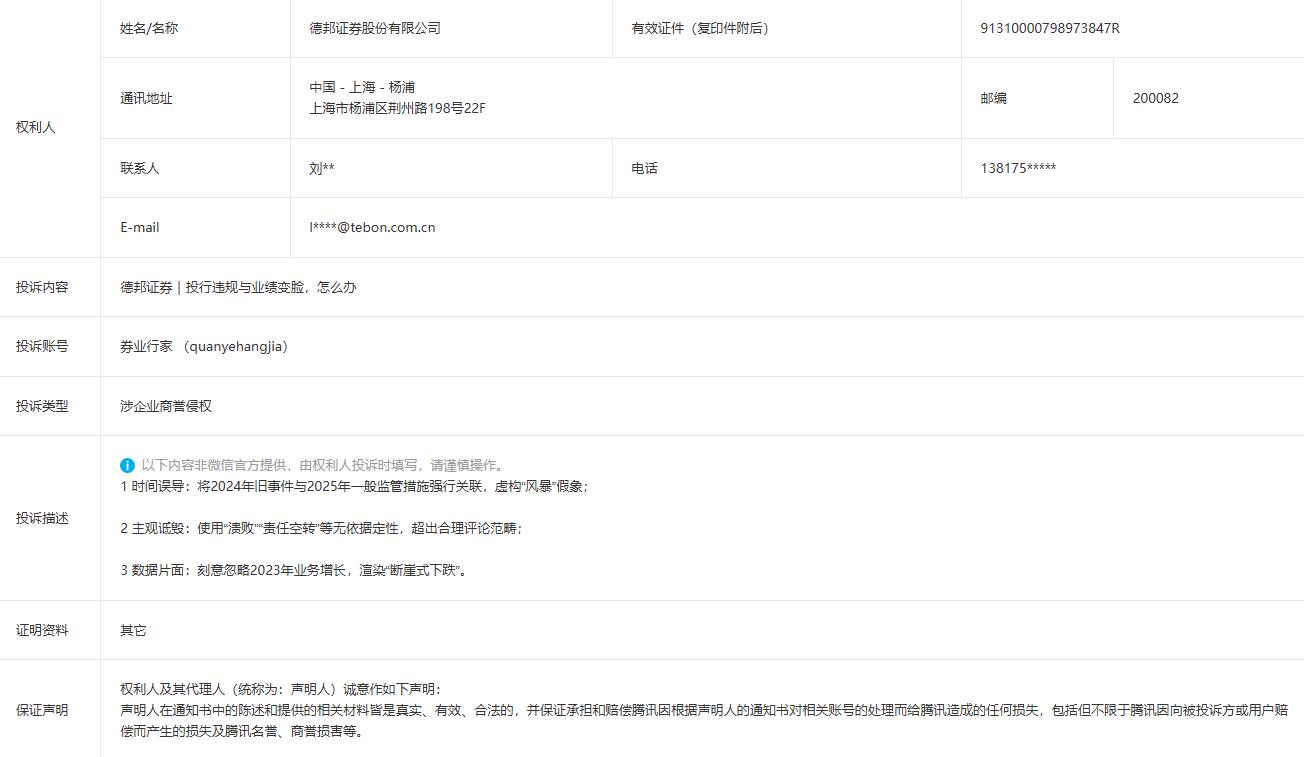
Task: Click the phone number 138175*****
Action: tap(1018, 168)
